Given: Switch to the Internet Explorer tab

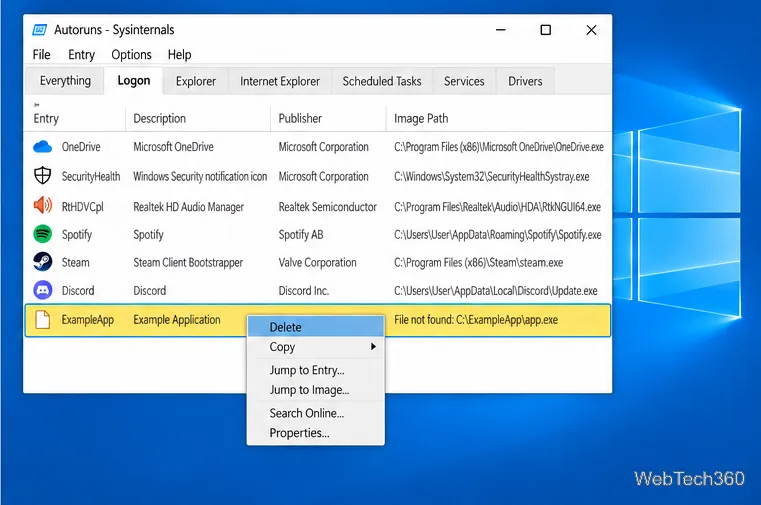Looking at the screenshot, I should pyautogui.click(x=280, y=81).
